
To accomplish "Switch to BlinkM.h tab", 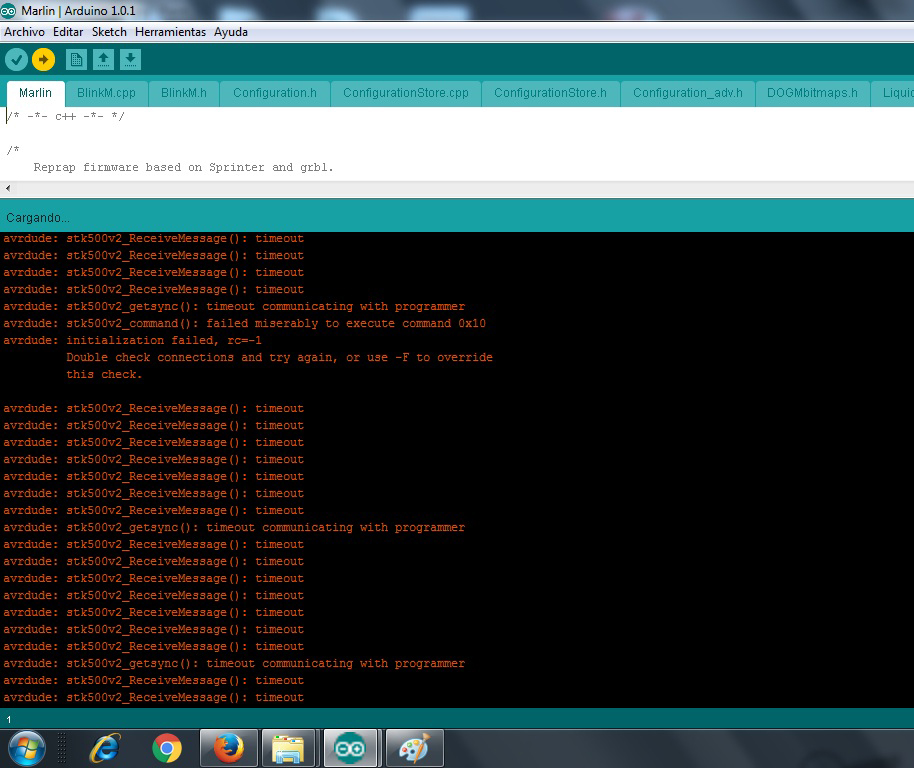I will click(x=184, y=93).
